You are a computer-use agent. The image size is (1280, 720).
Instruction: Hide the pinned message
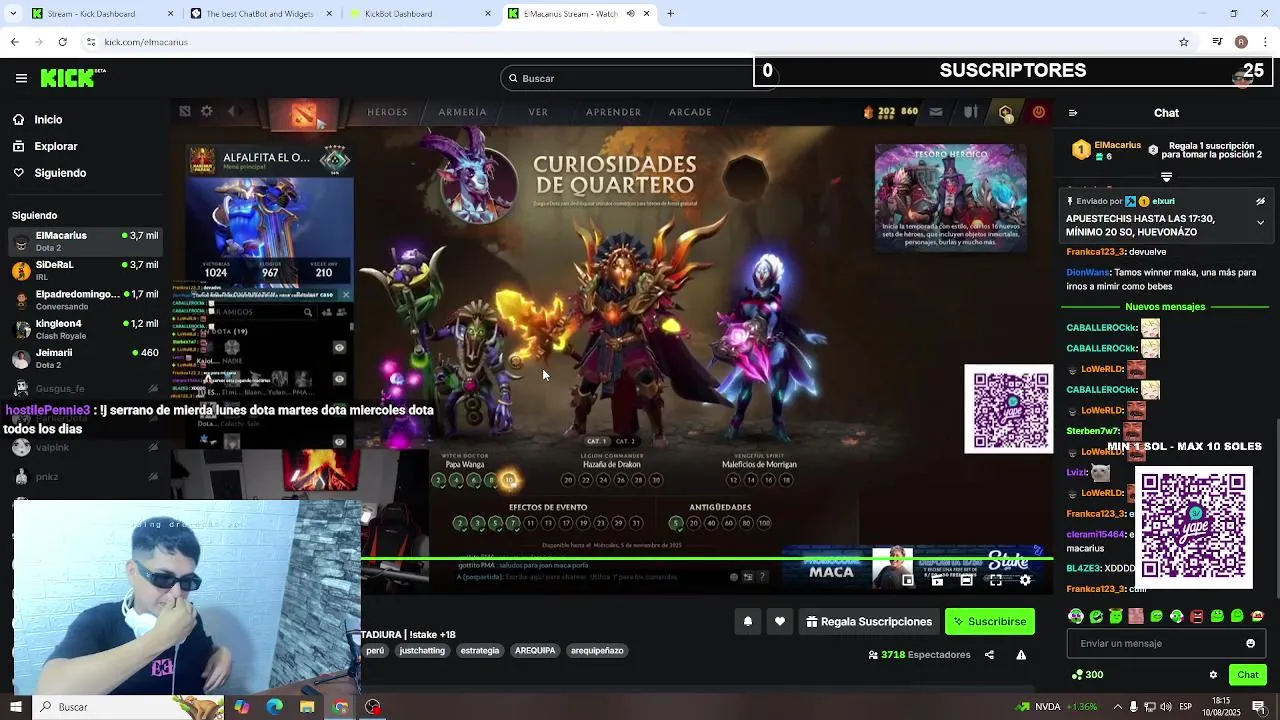[x=1260, y=201]
